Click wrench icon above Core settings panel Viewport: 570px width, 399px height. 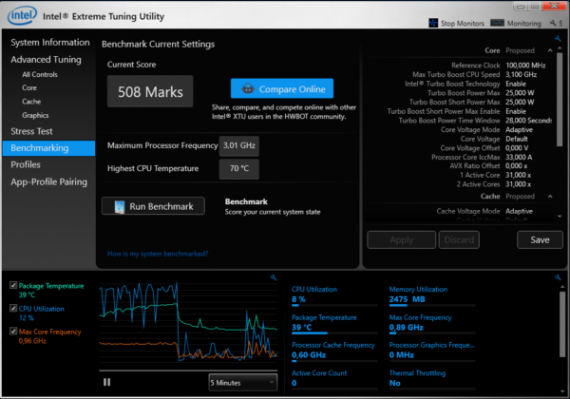(x=558, y=39)
